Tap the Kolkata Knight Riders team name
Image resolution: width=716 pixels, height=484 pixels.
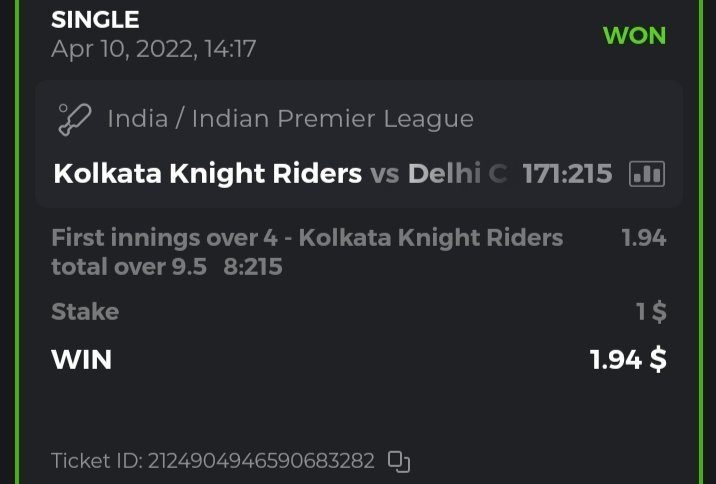click(207, 174)
